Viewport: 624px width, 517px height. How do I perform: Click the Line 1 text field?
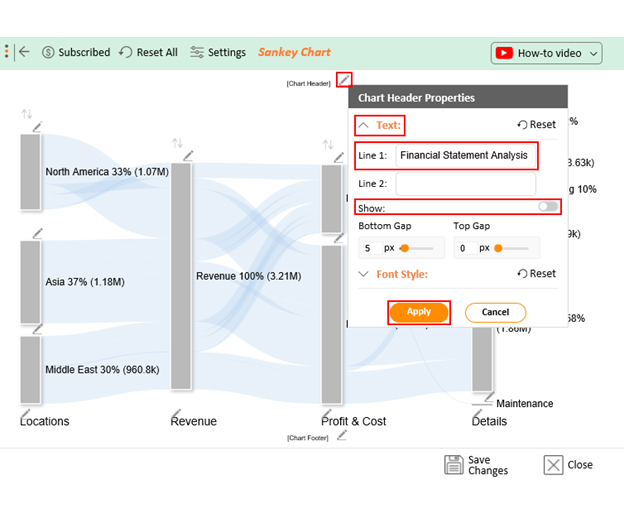pyautogui.click(x=465, y=155)
